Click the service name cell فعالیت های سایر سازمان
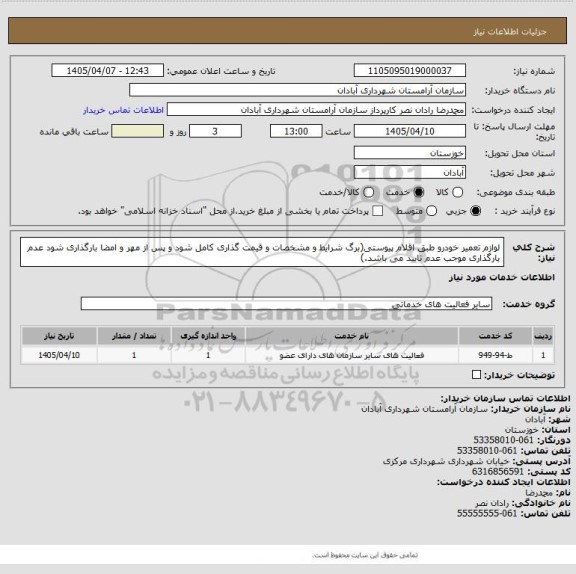 352,355
